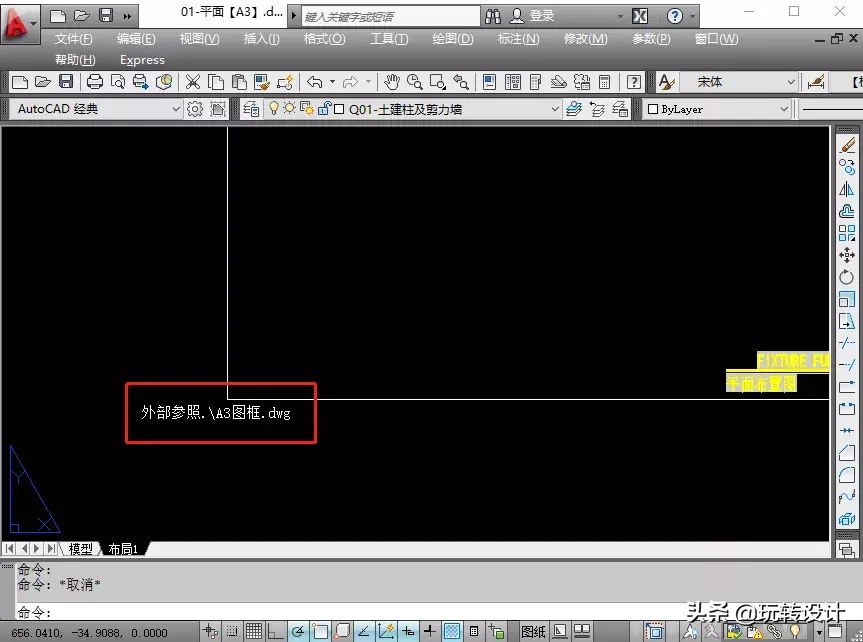This screenshot has width=863, height=642.
Task: Switch to the 布局1 layout tab
Action: [123, 548]
